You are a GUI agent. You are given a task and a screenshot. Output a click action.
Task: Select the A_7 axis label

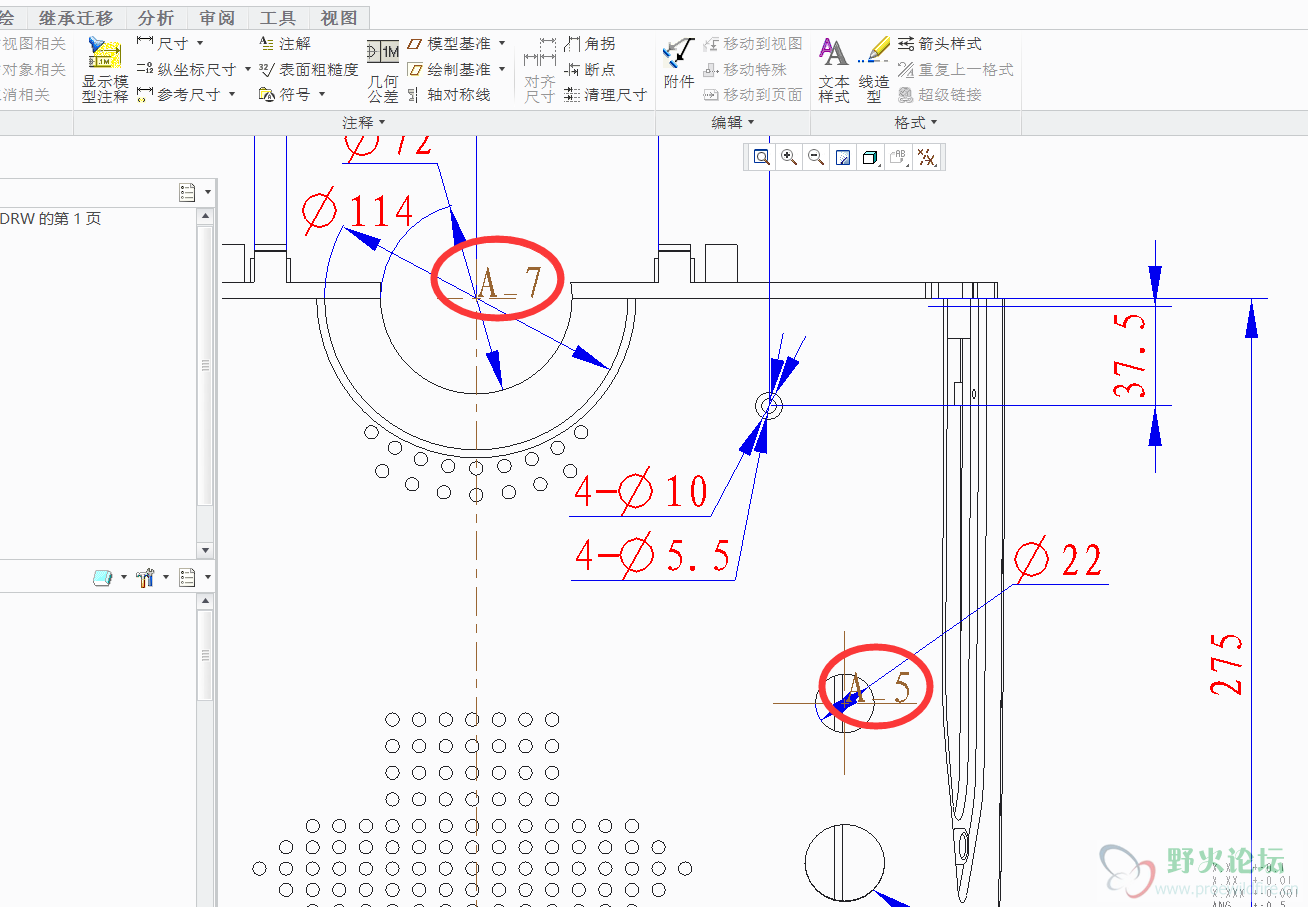point(509,284)
